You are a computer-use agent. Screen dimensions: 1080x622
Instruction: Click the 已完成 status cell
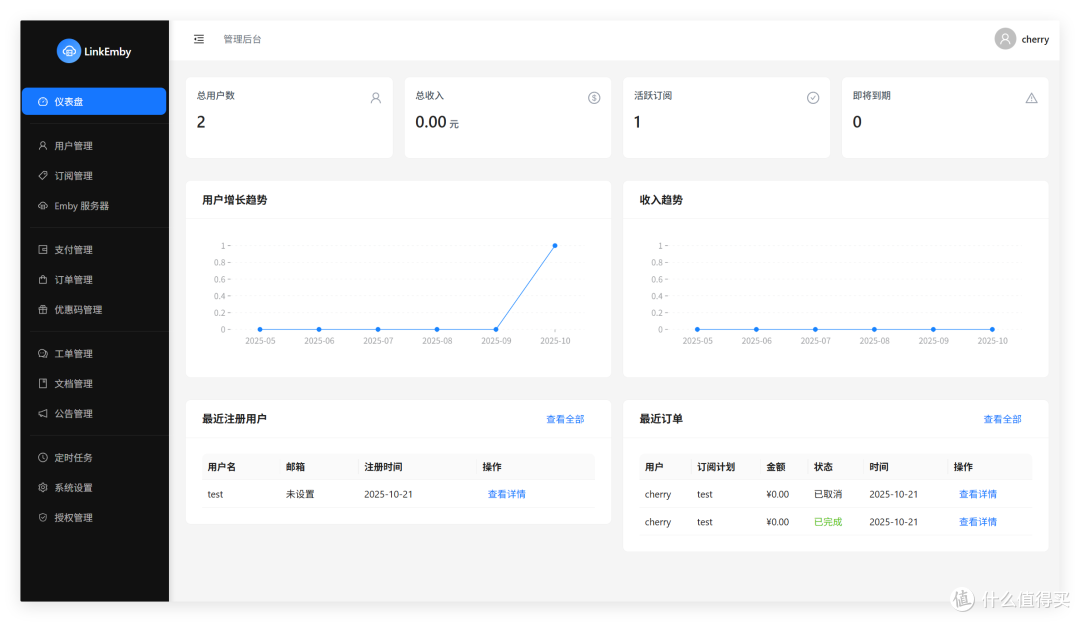tap(828, 521)
